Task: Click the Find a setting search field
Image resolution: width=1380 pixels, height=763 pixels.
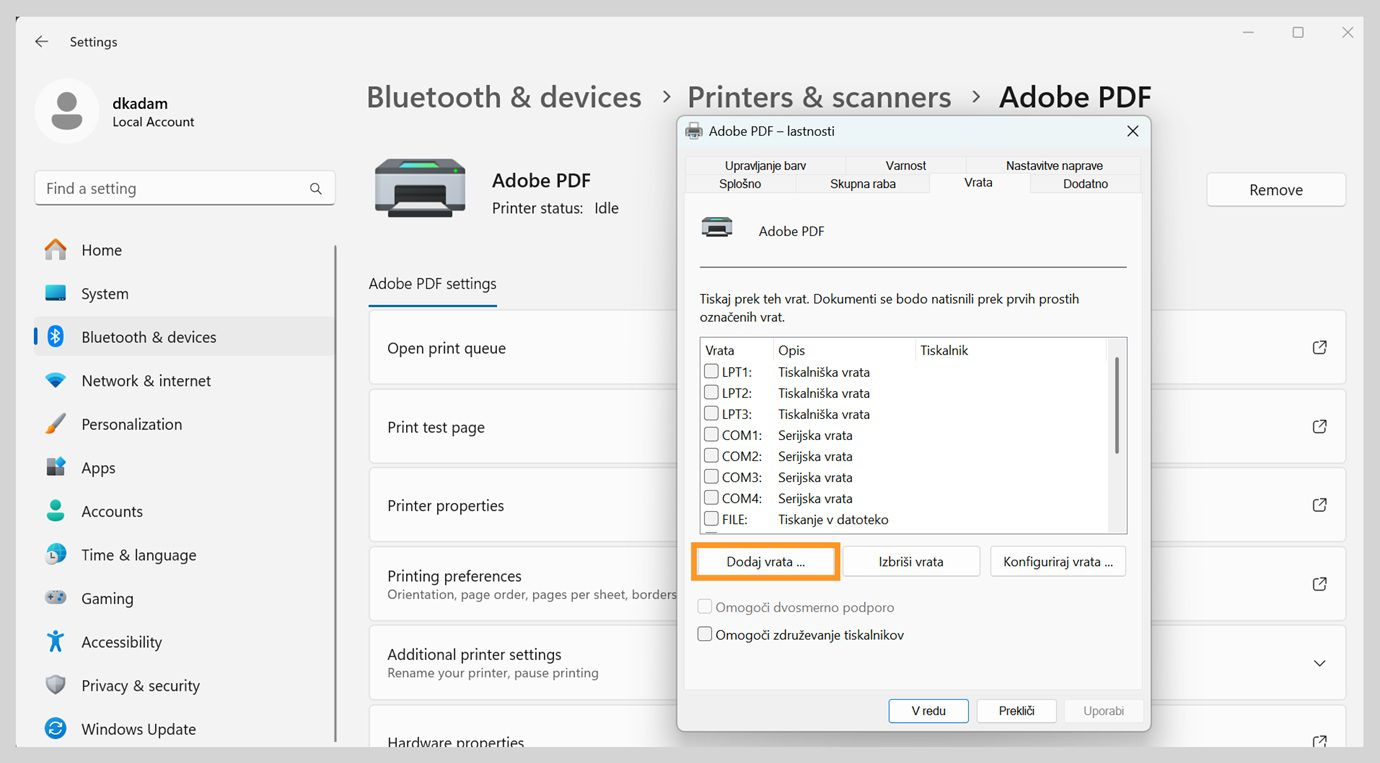Action: click(x=175, y=189)
